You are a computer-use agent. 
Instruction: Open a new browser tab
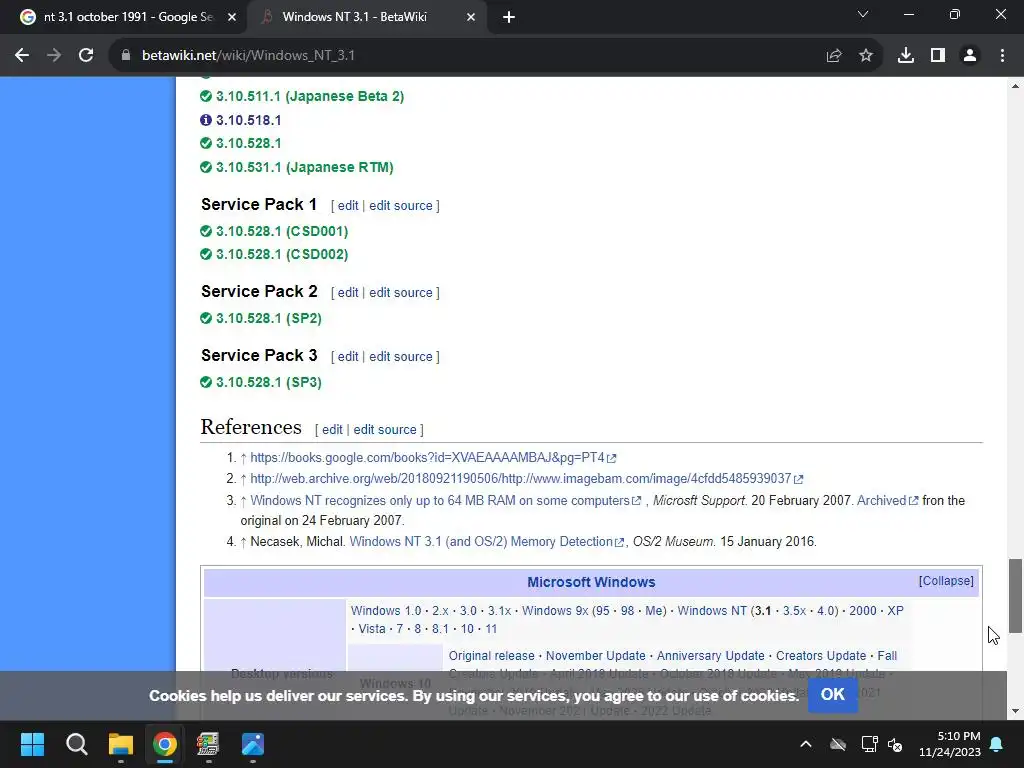509,17
